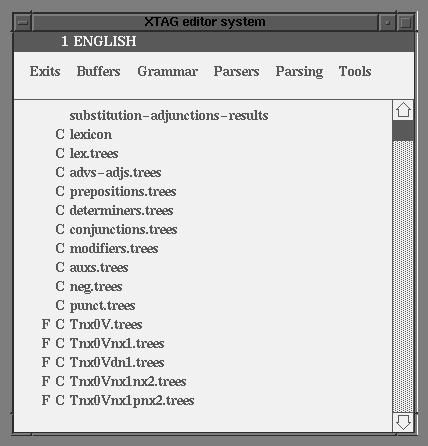Select the 1 ENGLISH grammar header
The width and height of the screenshot is (428, 446).
tap(99, 41)
